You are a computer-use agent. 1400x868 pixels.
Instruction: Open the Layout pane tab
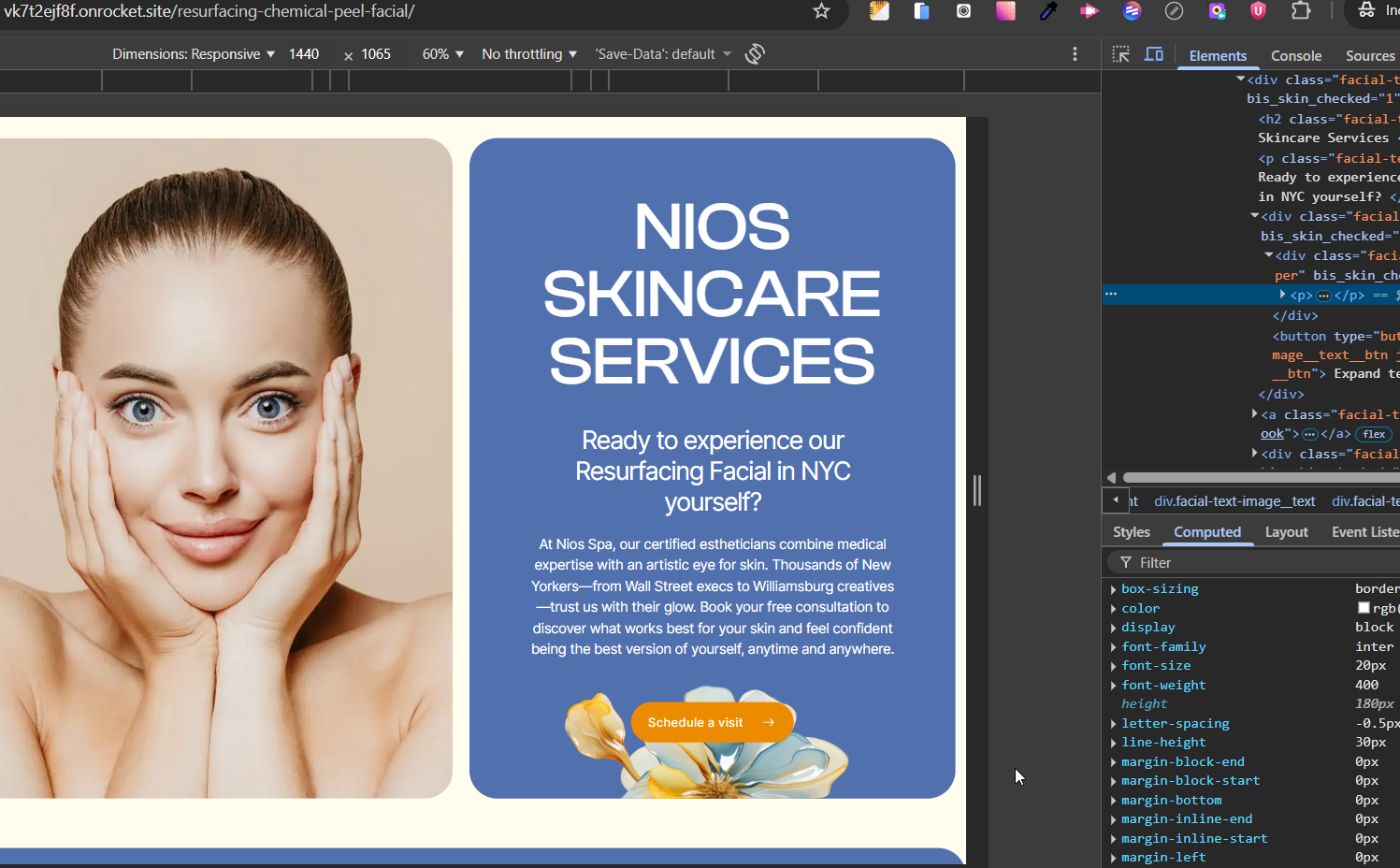(x=1286, y=532)
